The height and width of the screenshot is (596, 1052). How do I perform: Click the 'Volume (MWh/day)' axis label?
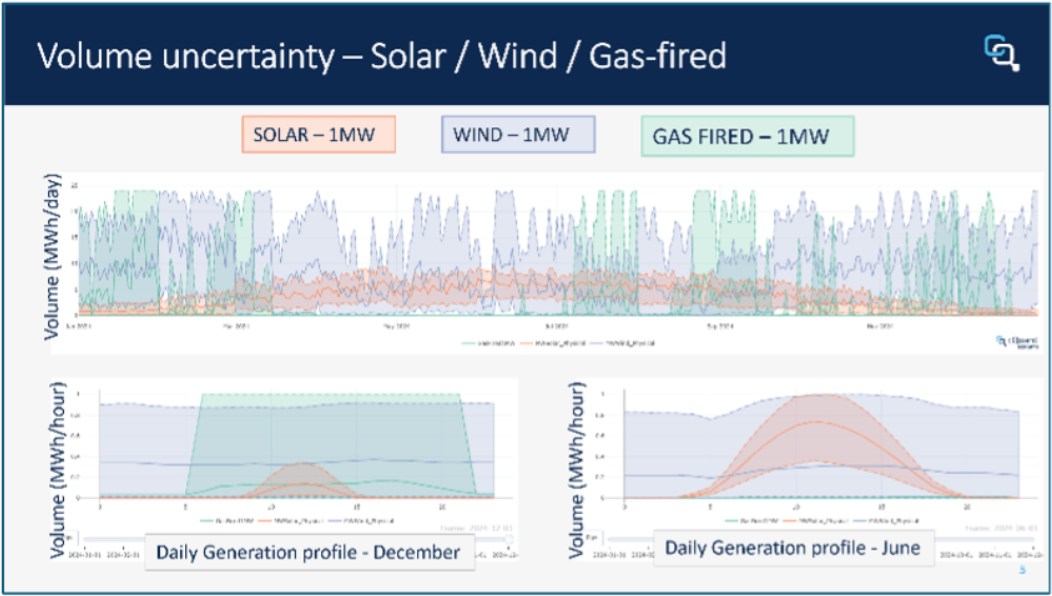53,256
